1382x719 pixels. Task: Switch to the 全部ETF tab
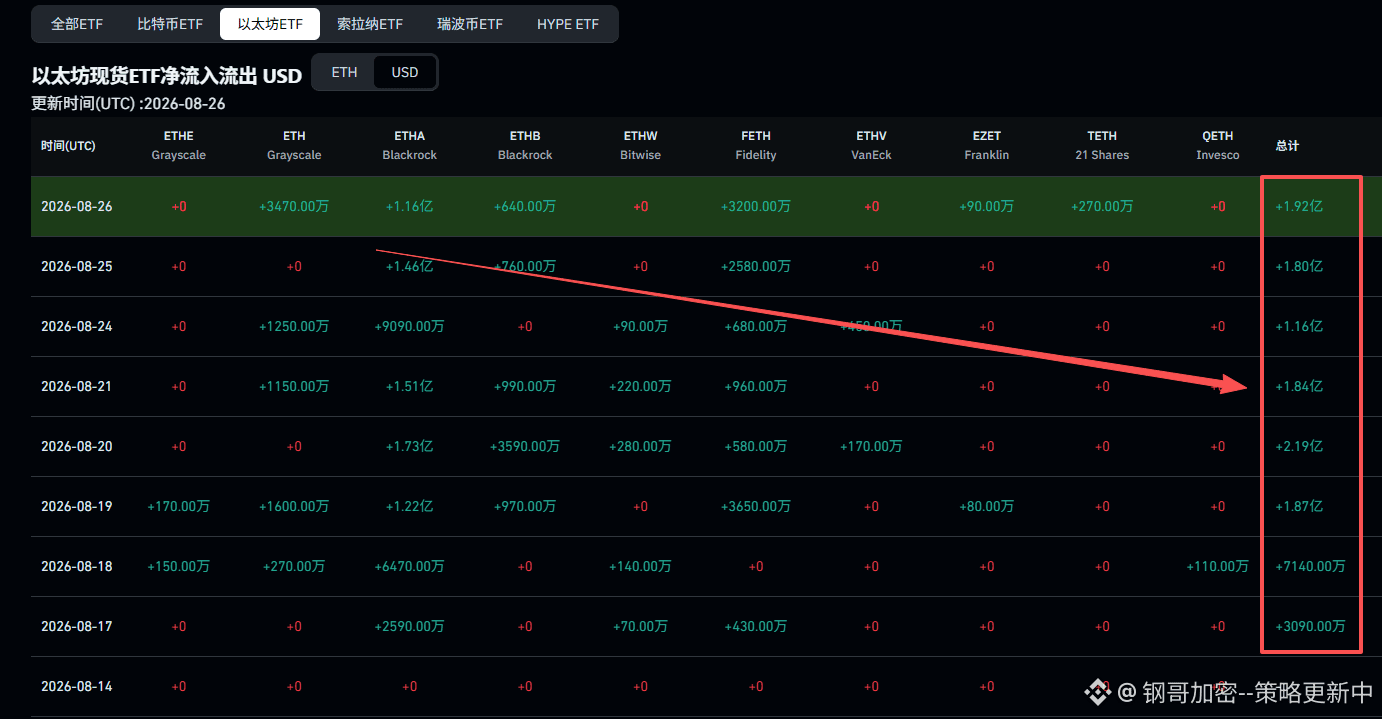click(77, 24)
